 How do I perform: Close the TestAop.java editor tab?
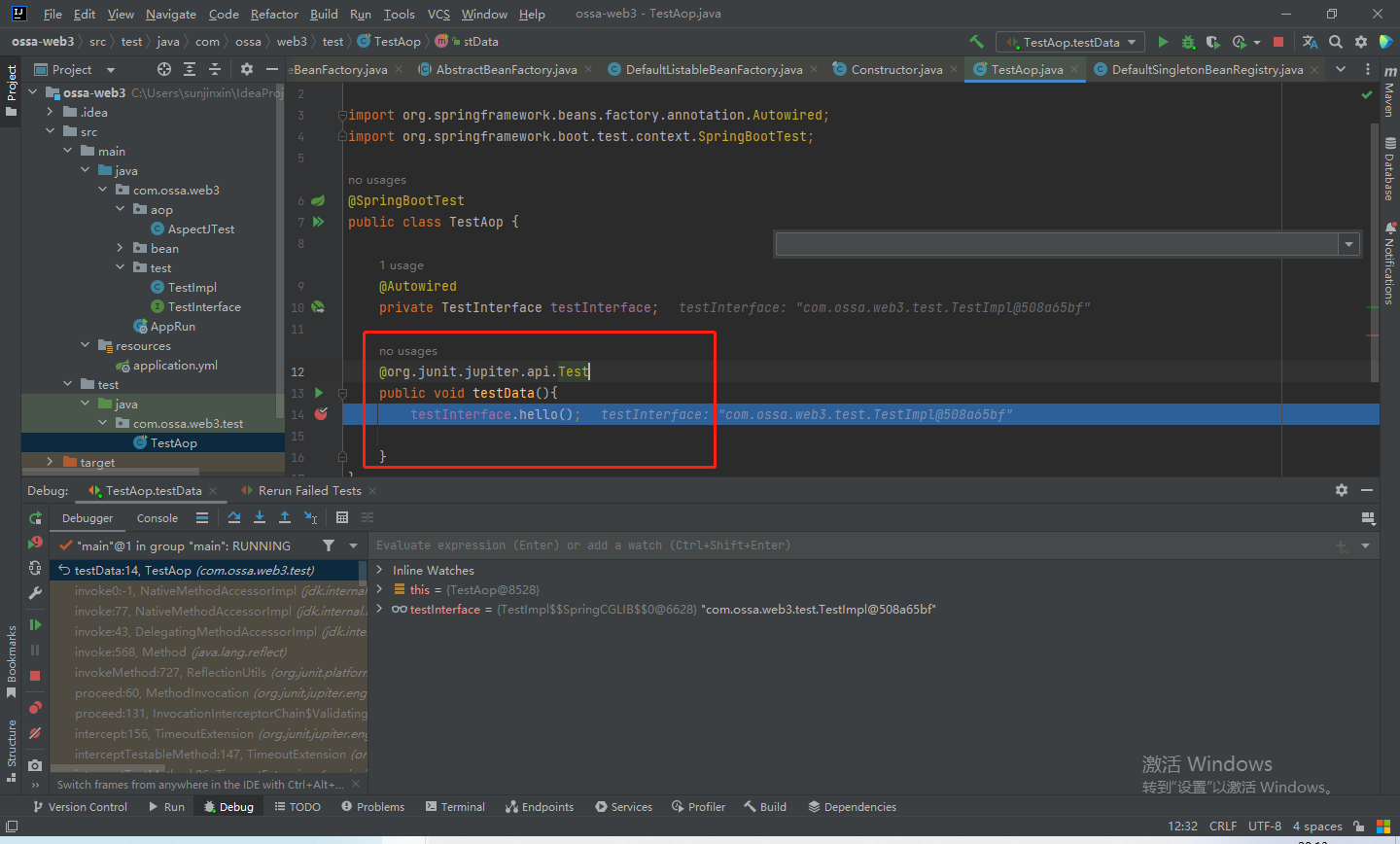pos(1074,70)
